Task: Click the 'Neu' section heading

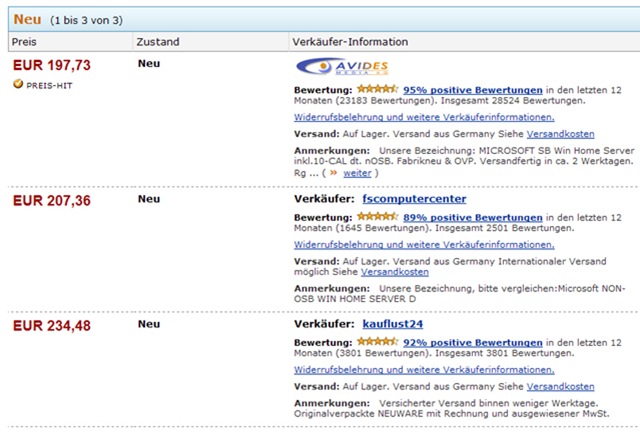Action: pos(27,19)
